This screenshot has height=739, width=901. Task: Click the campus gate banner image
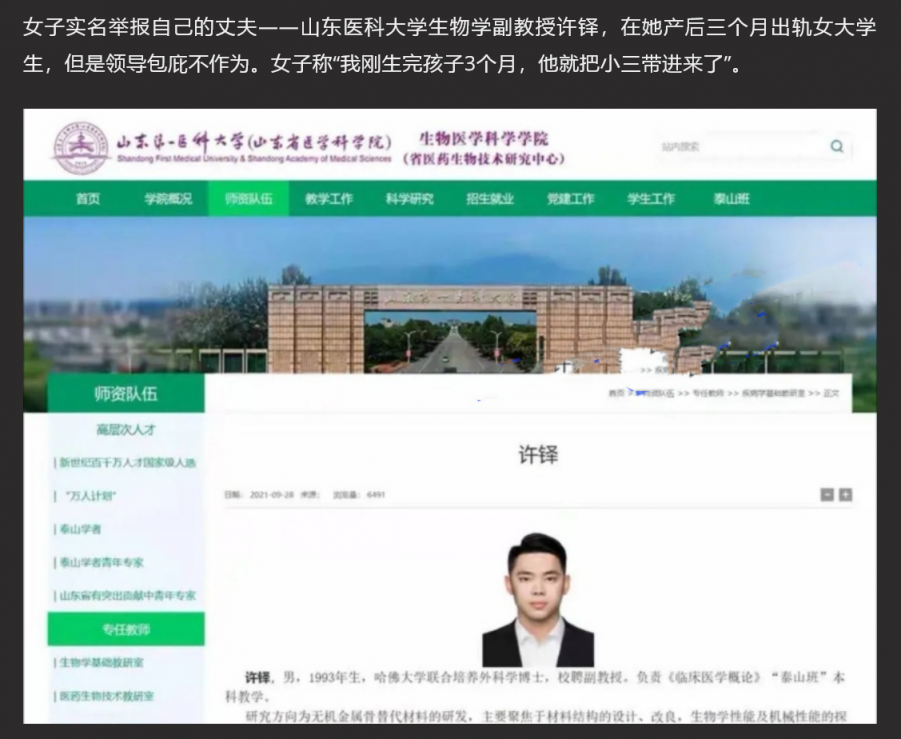click(450, 295)
